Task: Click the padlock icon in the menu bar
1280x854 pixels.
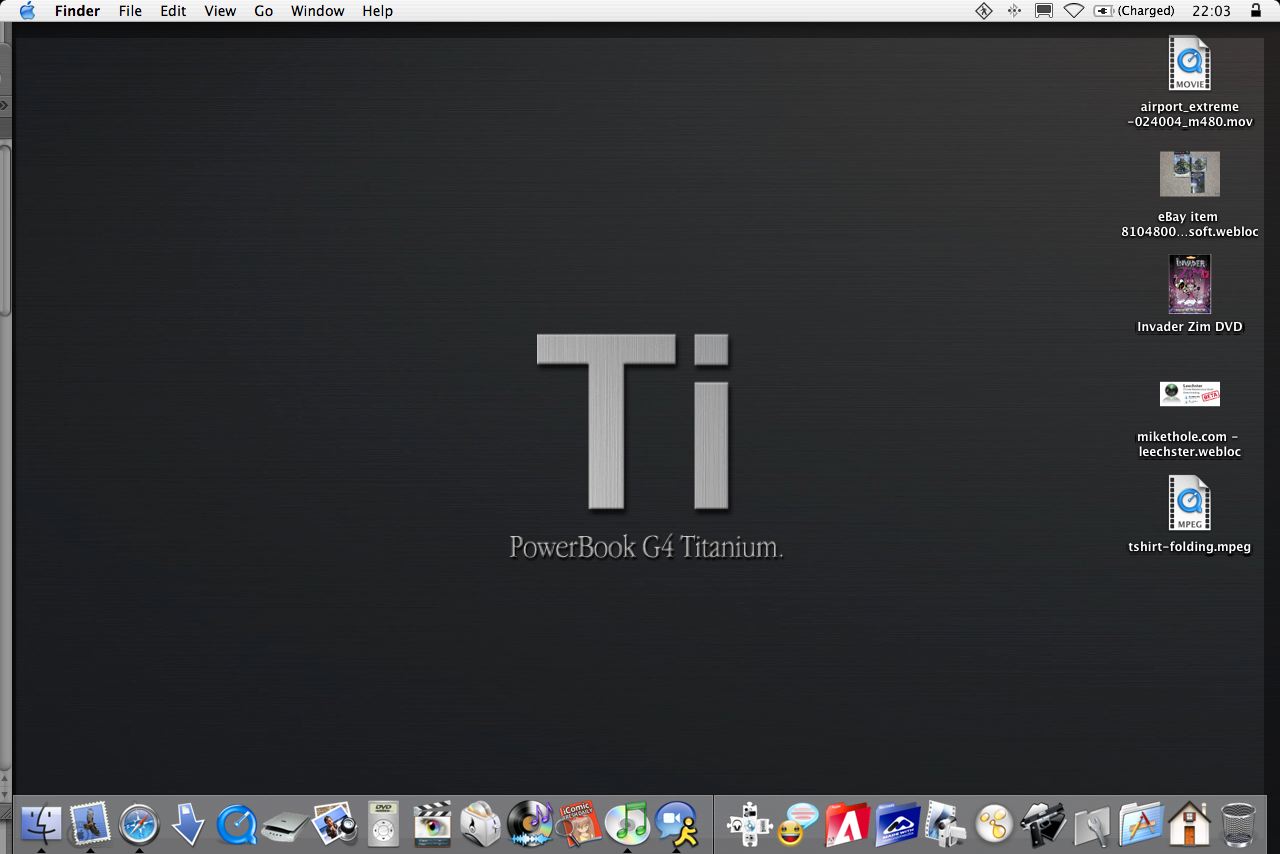Action: point(1256,11)
